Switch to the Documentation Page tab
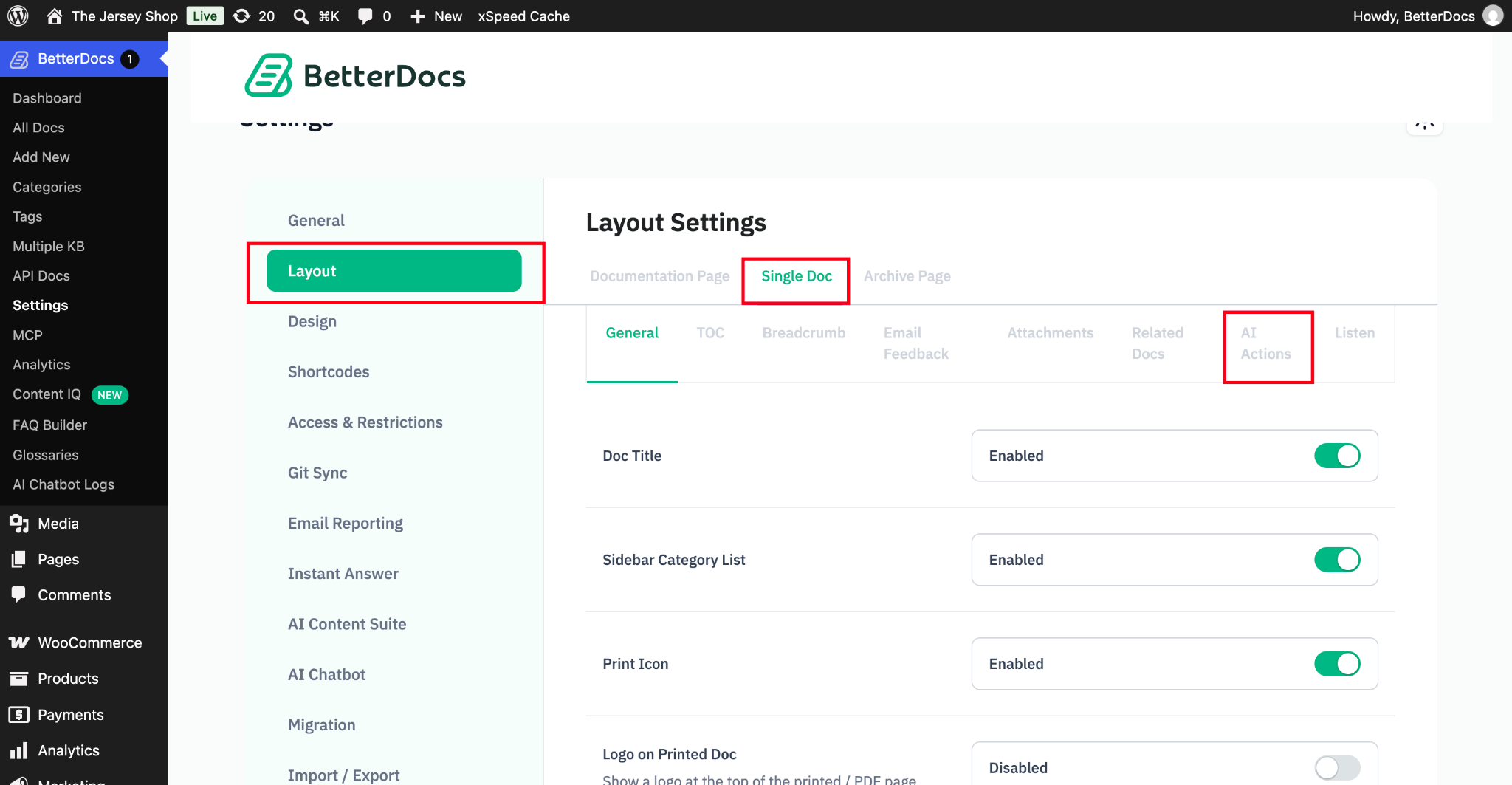Image resolution: width=1512 pixels, height=785 pixels. tap(659, 276)
